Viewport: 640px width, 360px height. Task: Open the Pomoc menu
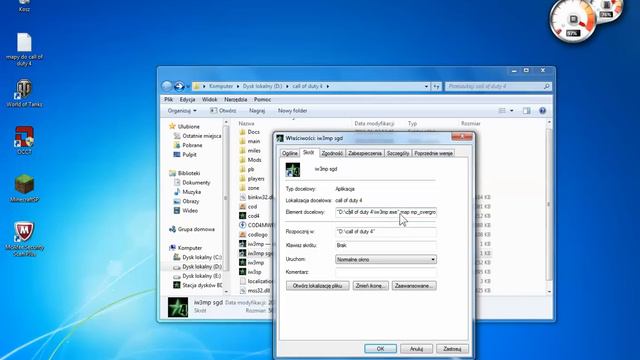(x=262, y=99)
